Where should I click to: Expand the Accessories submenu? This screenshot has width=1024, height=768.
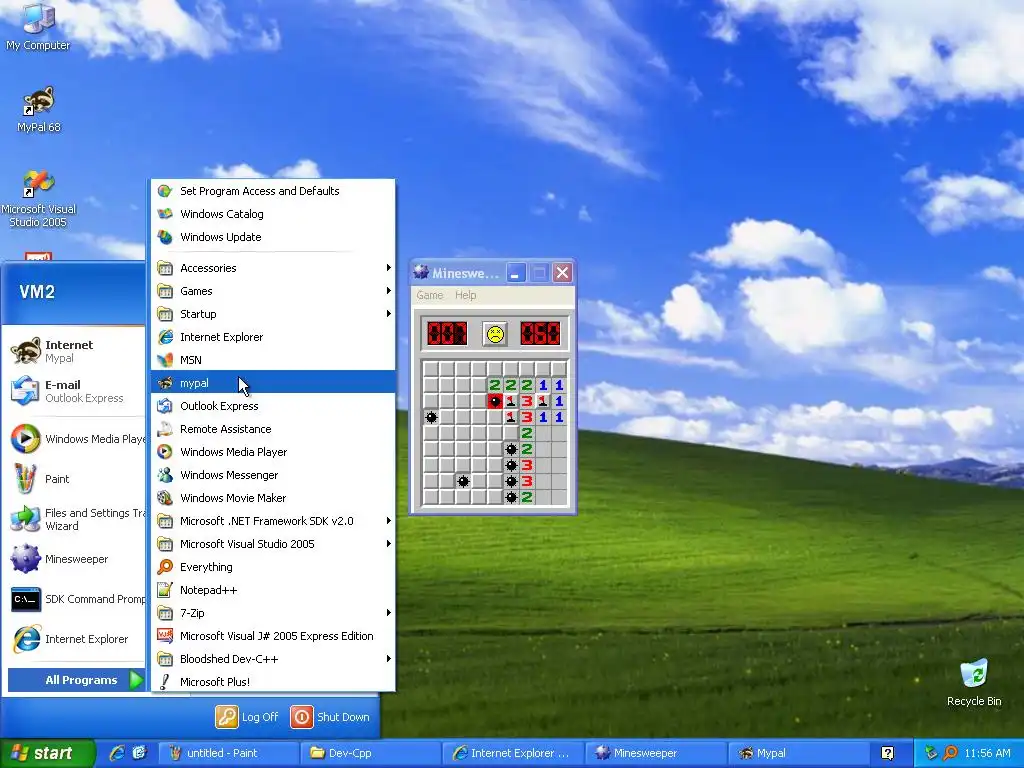point(273,268)
